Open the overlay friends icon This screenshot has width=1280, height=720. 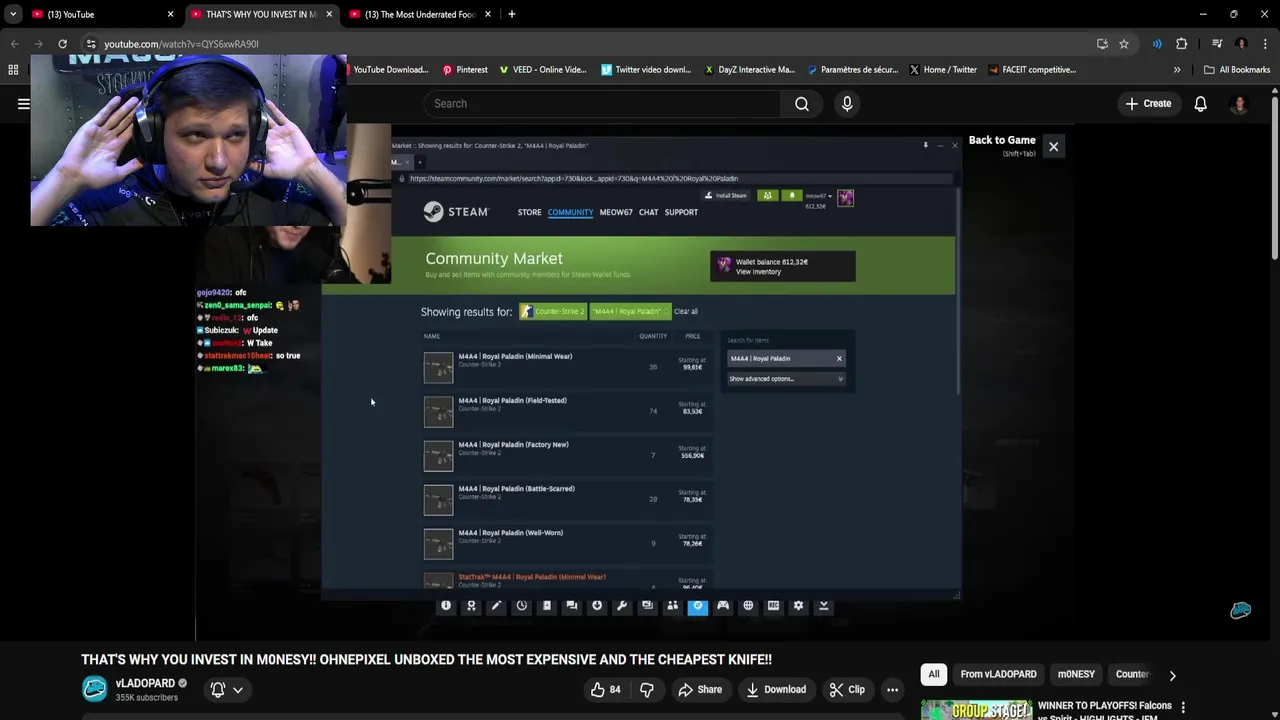(x=672, y=606)
